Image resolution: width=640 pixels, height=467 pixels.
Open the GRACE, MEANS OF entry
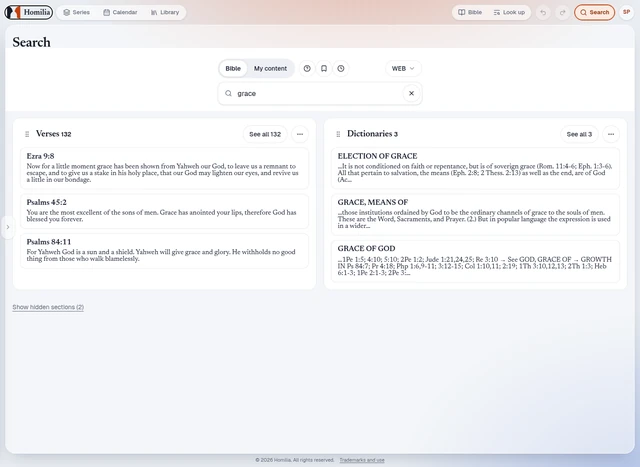tap(476, 214)
